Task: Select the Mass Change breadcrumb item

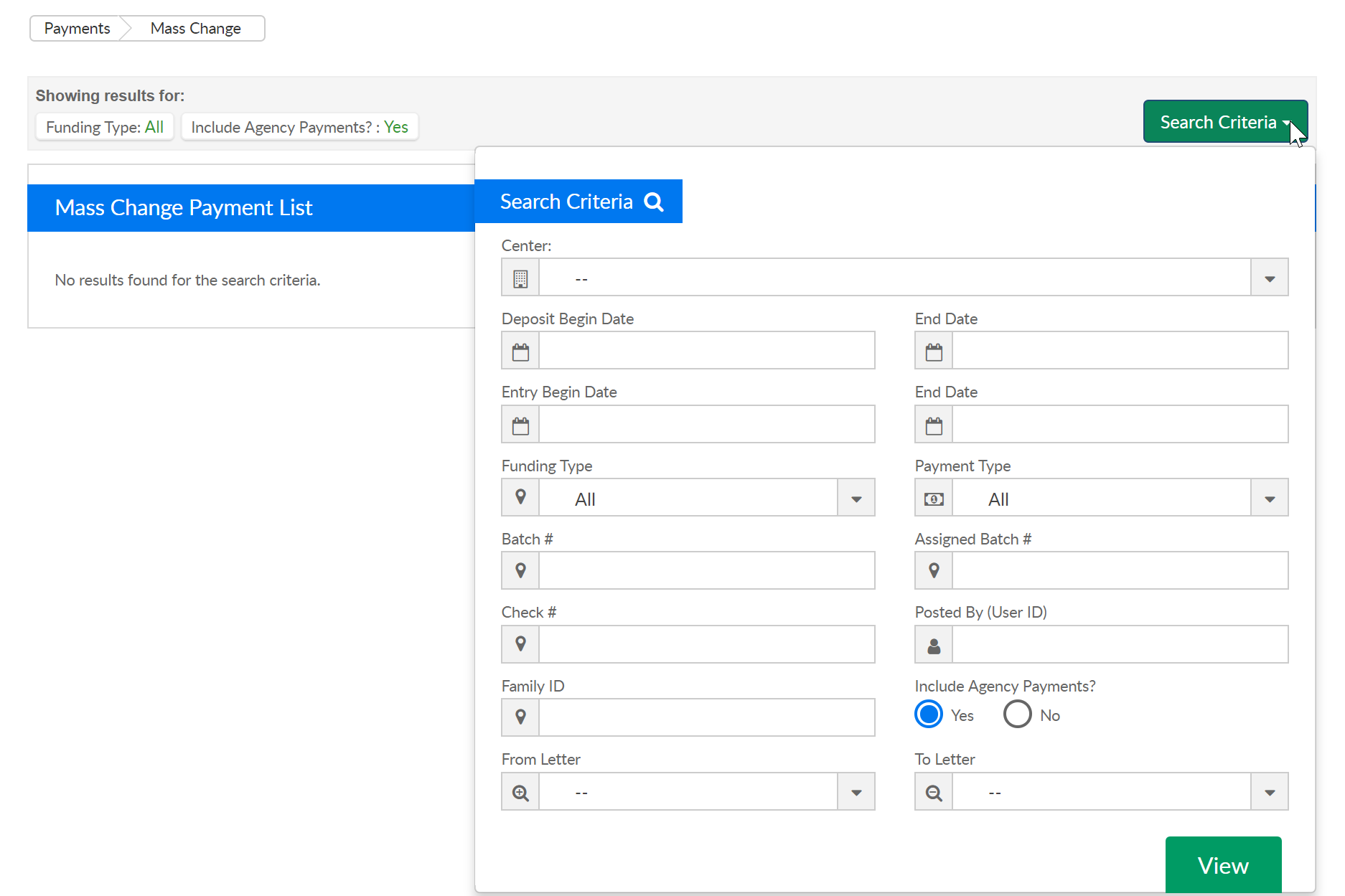Action: pos(195,29)
